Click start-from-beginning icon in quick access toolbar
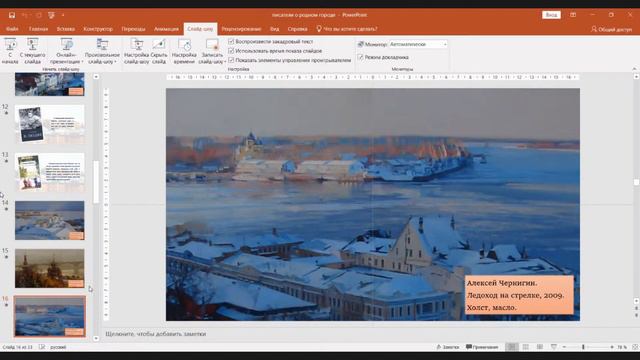640x360 pixels. 51,15
